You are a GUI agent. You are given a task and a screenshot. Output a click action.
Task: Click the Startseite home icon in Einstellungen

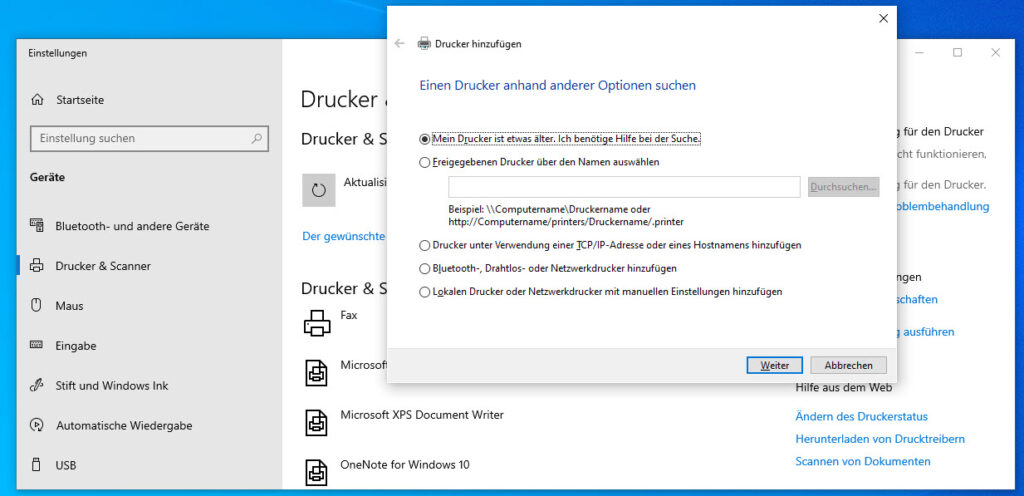[x=37, y=100]
